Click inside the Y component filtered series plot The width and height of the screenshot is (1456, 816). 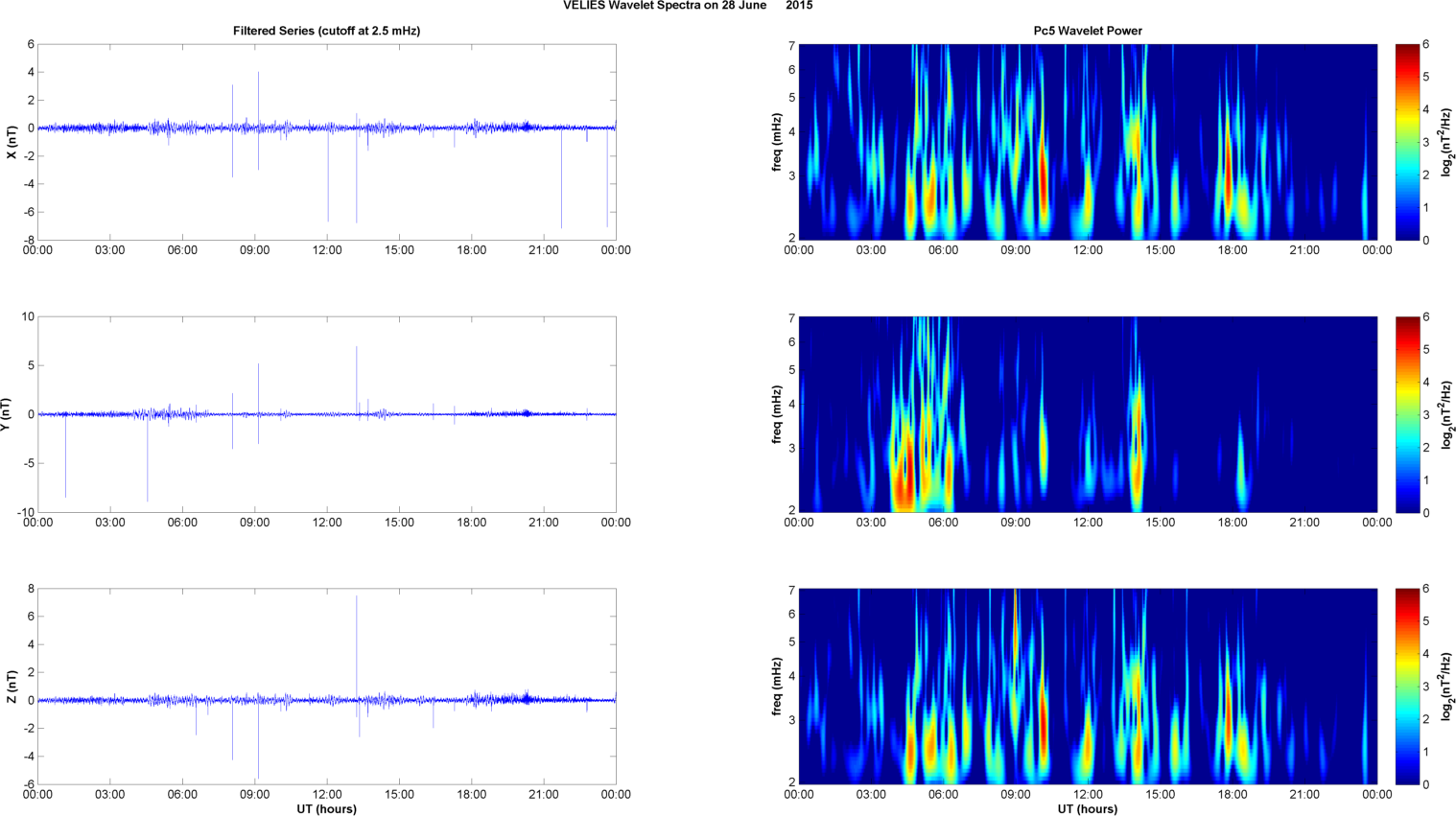[326, 414]
